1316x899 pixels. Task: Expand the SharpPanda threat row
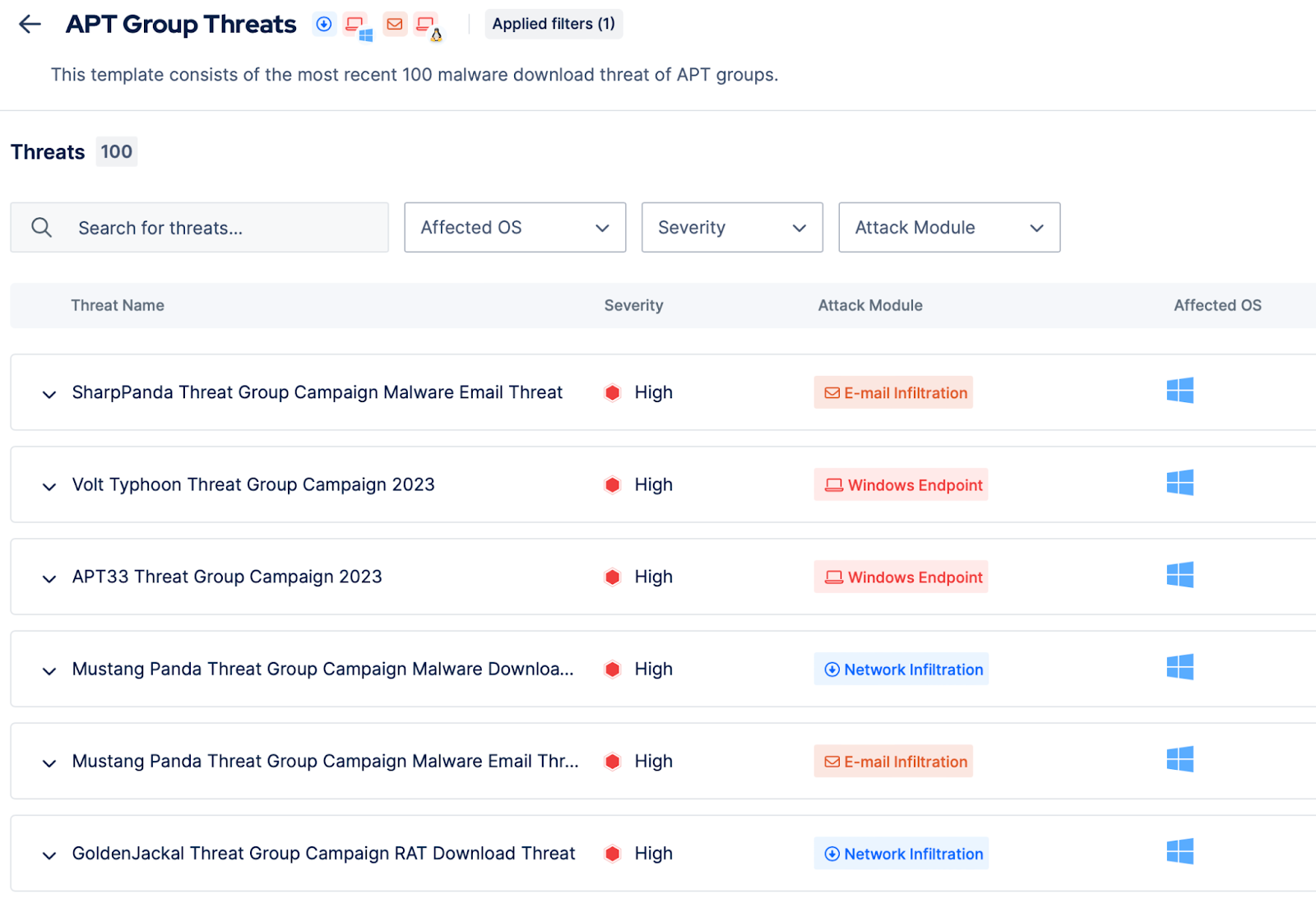[49, 394]
